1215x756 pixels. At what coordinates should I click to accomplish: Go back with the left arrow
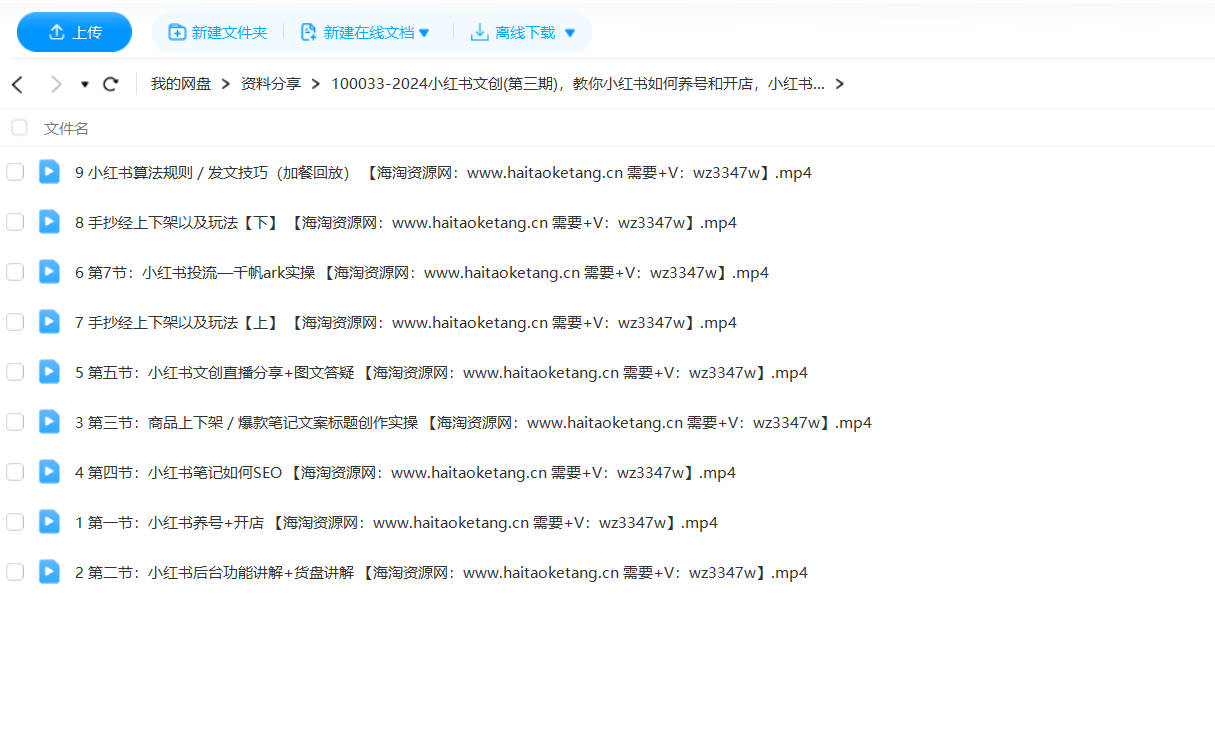coord(17,84)
